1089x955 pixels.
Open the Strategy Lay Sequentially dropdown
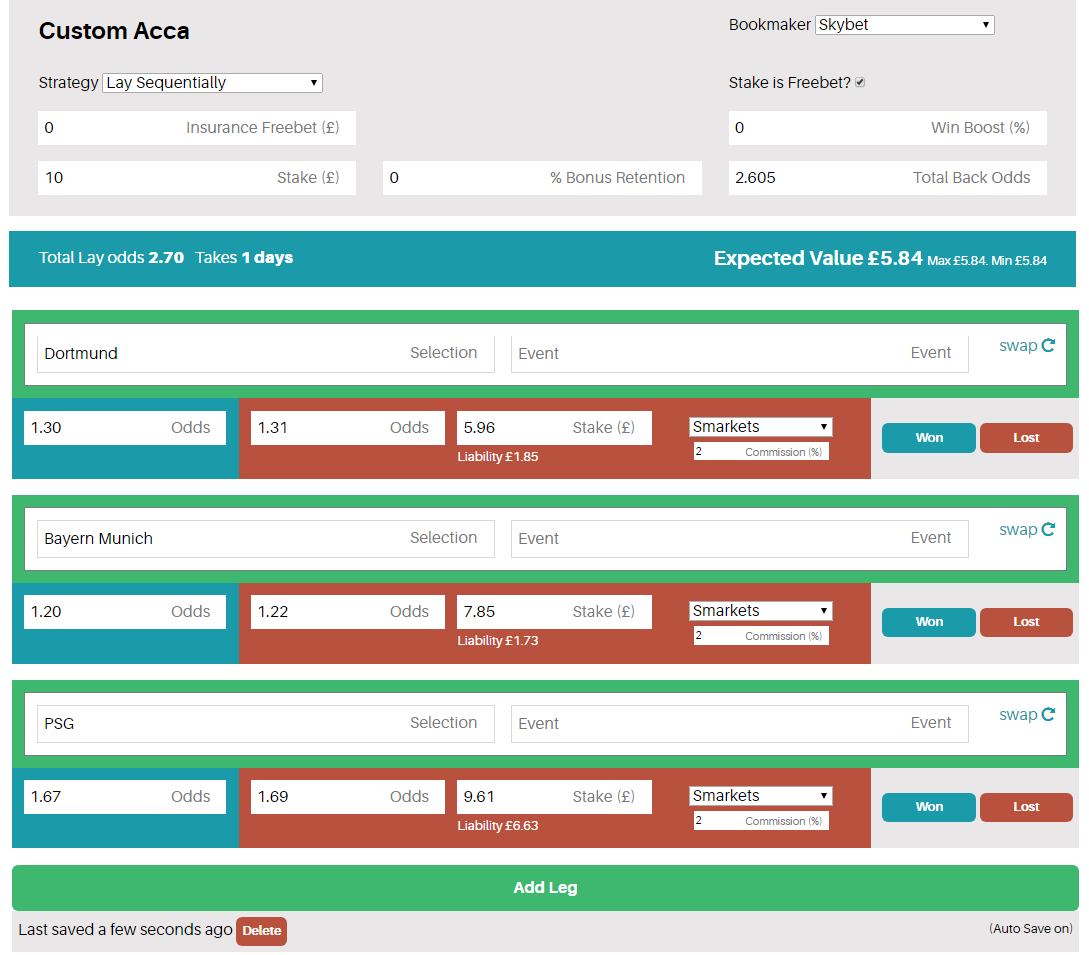pyautogui.click(x=212, y=83)
